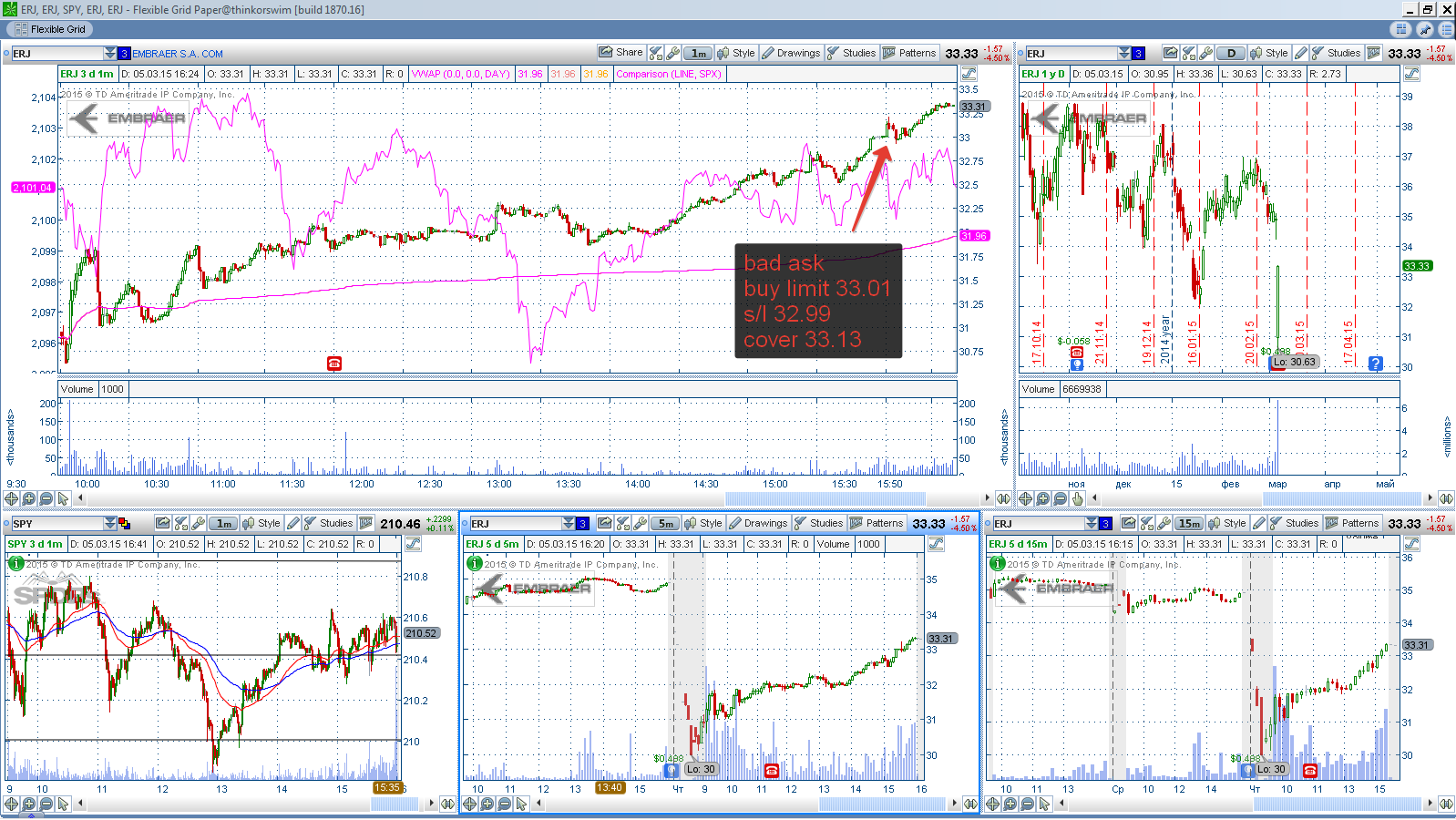
Task: Open the Studies menu in the main ERJ 1m chart
Action: click(851, 53)
